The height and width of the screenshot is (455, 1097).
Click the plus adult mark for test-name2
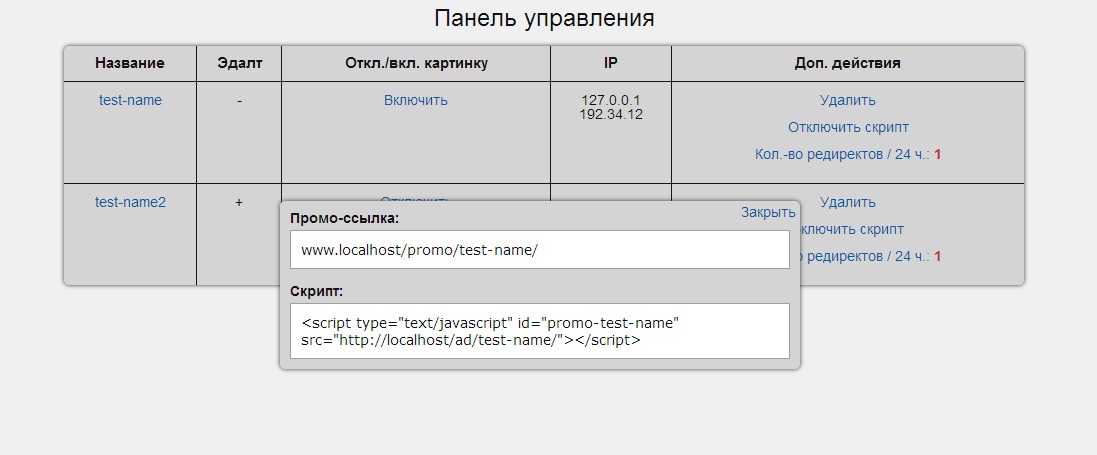239,202
